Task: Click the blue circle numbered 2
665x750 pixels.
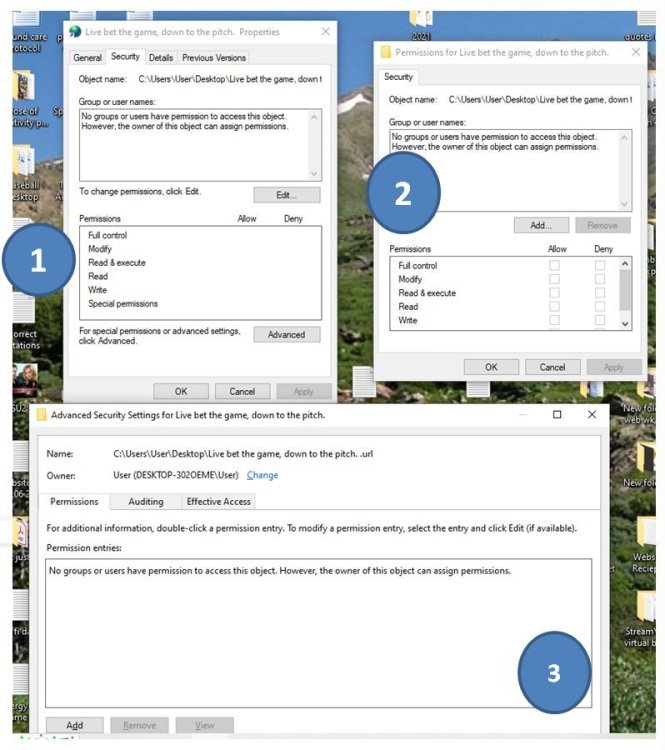Action: 403,193
